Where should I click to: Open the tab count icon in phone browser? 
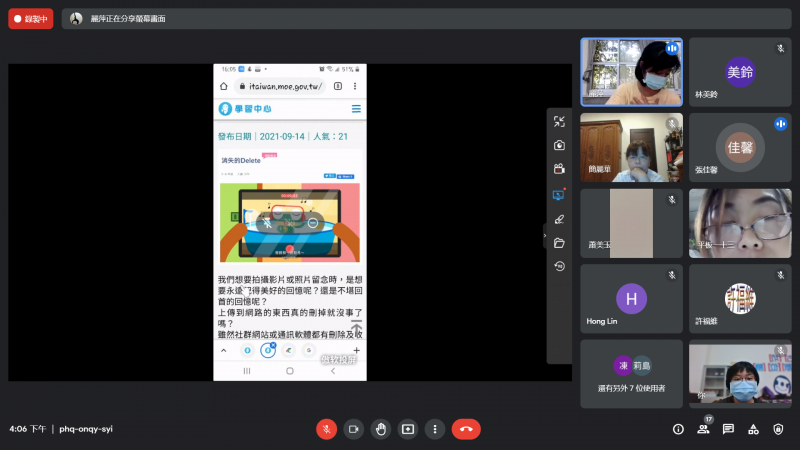click(338, 86)
